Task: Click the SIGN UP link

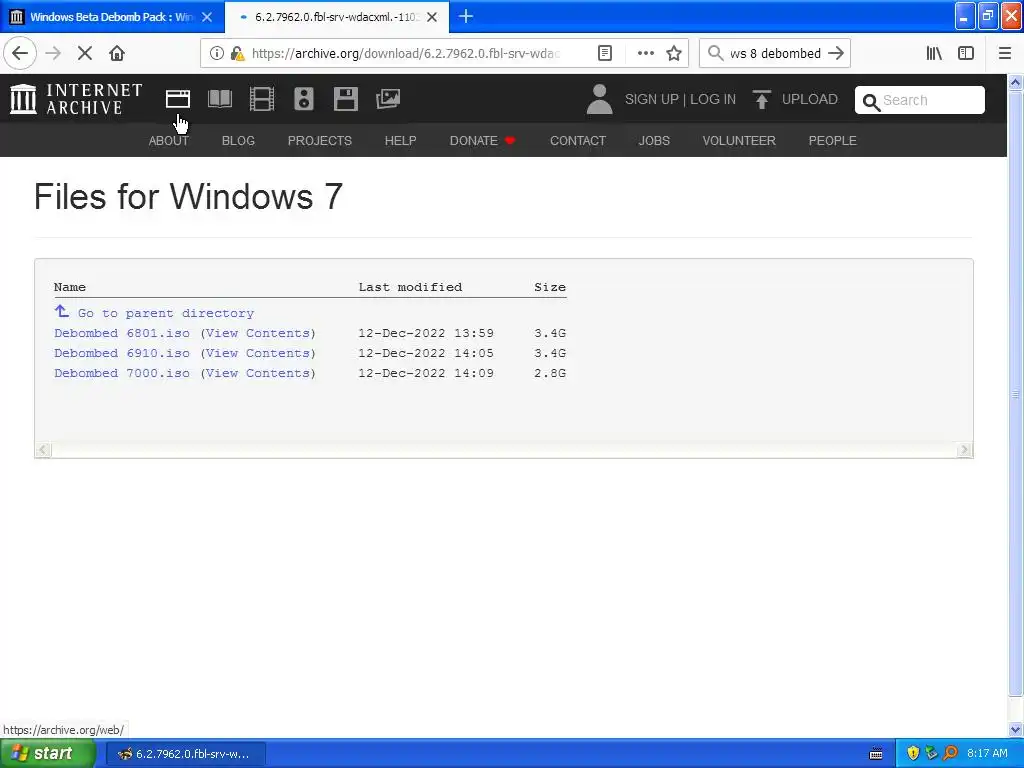Action: pos(652,99)
